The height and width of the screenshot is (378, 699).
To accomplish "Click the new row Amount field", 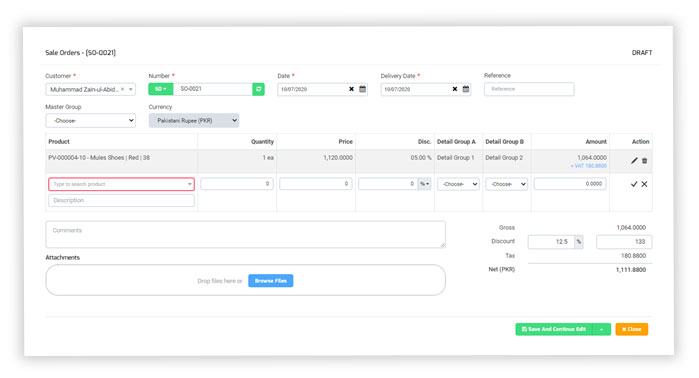I will (570, 184).
